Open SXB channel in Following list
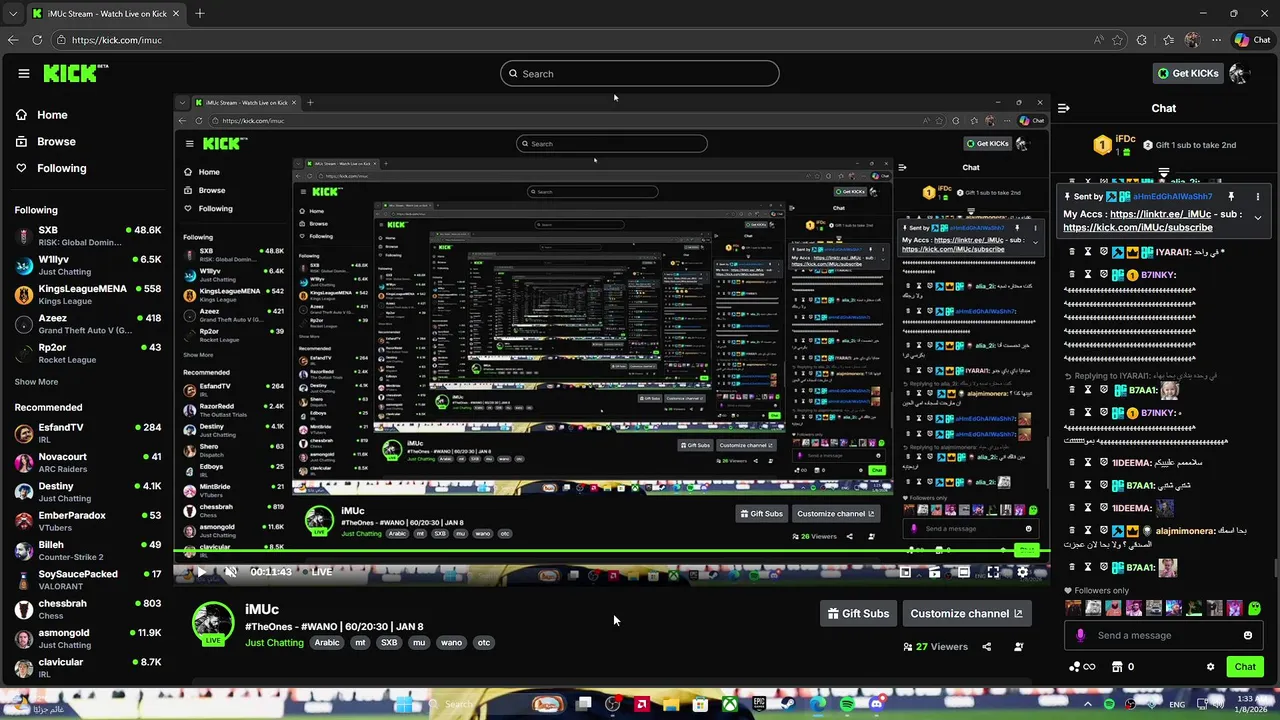This screenshot has width=1280, height=720. 88,236
